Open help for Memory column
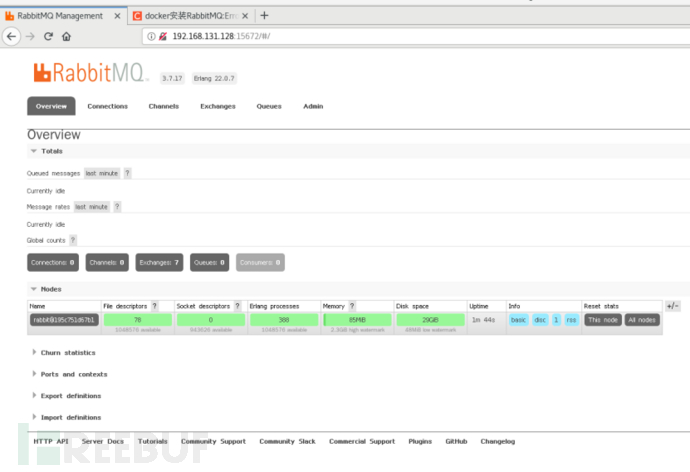This screenshot has height=472, width=690. point(352,306)
